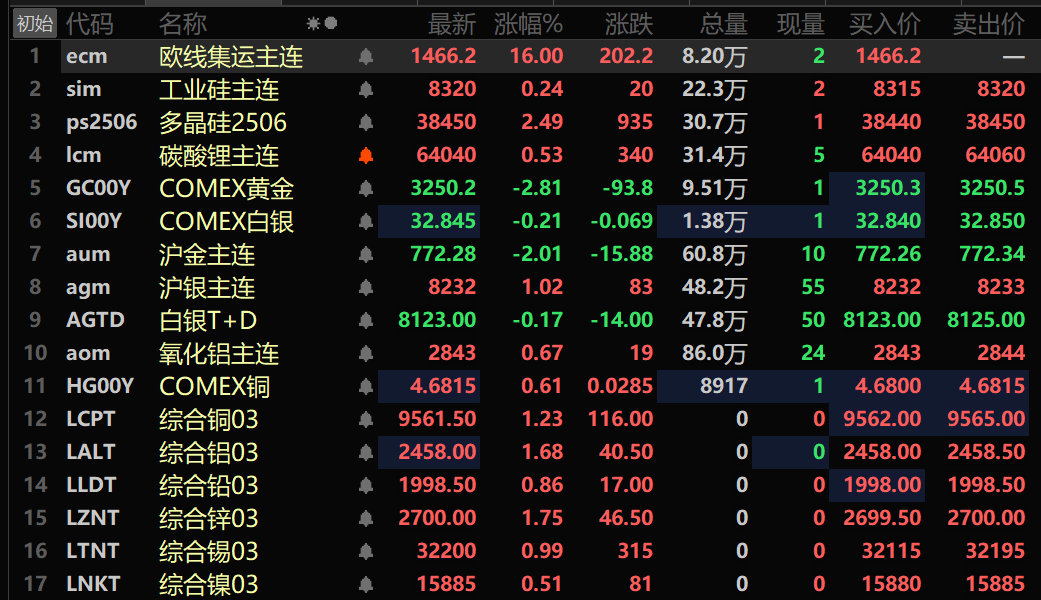Click the 初始 button in the header

(x=35, y=24)
